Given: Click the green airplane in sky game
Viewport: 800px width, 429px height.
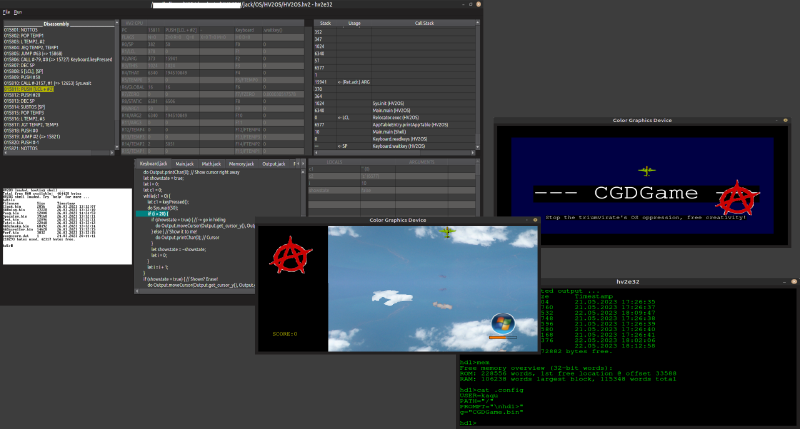Looking at the screenshot, I should pos(447,233).
